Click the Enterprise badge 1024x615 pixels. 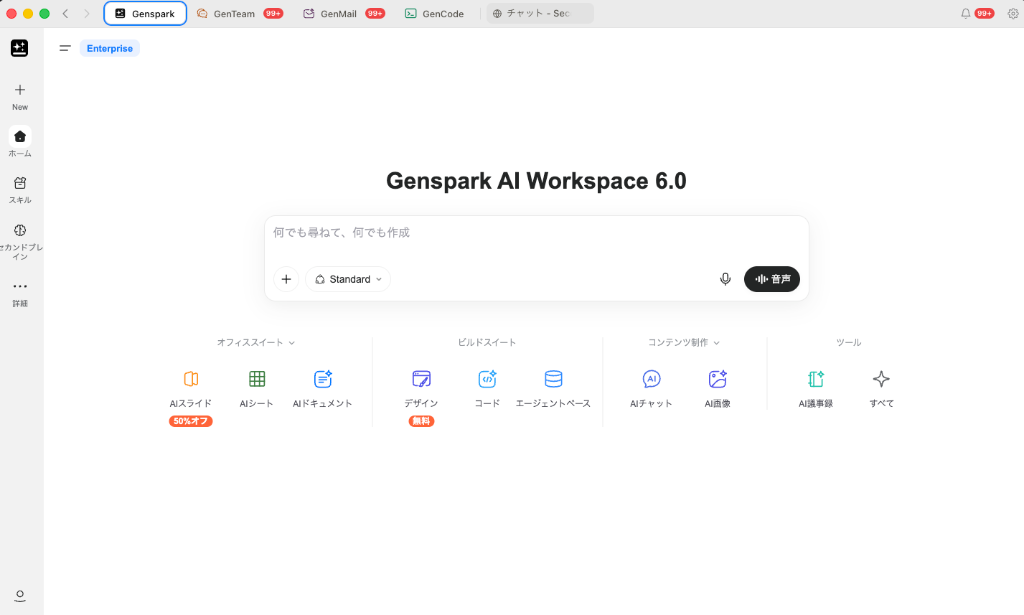(x=110, y=48)
